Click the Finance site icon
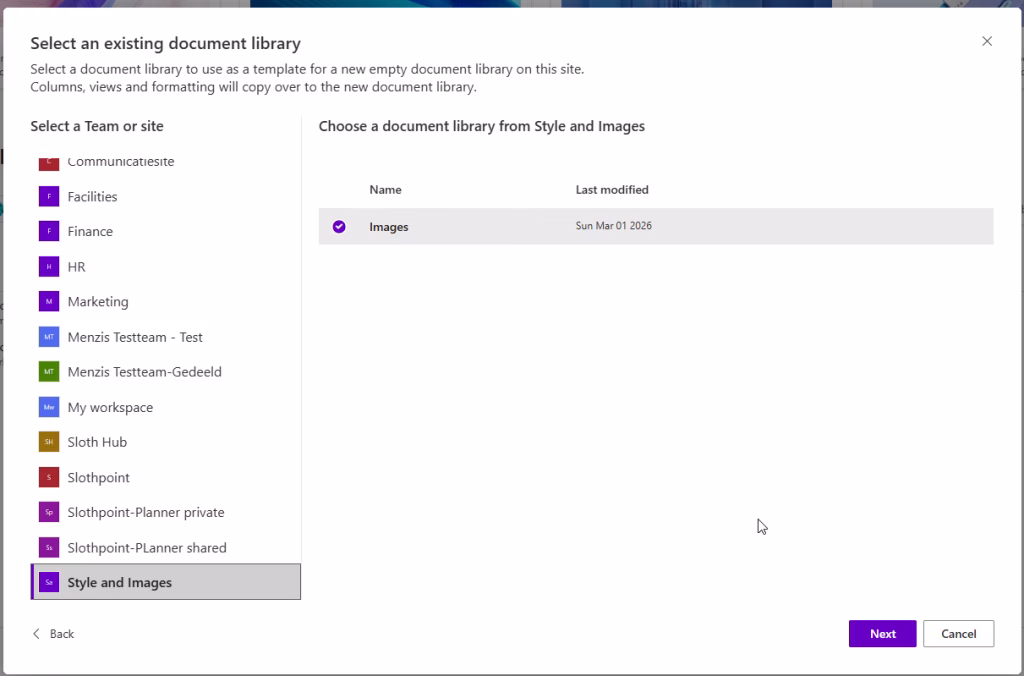Viewport: 1024px width, 676px height. 49,232
